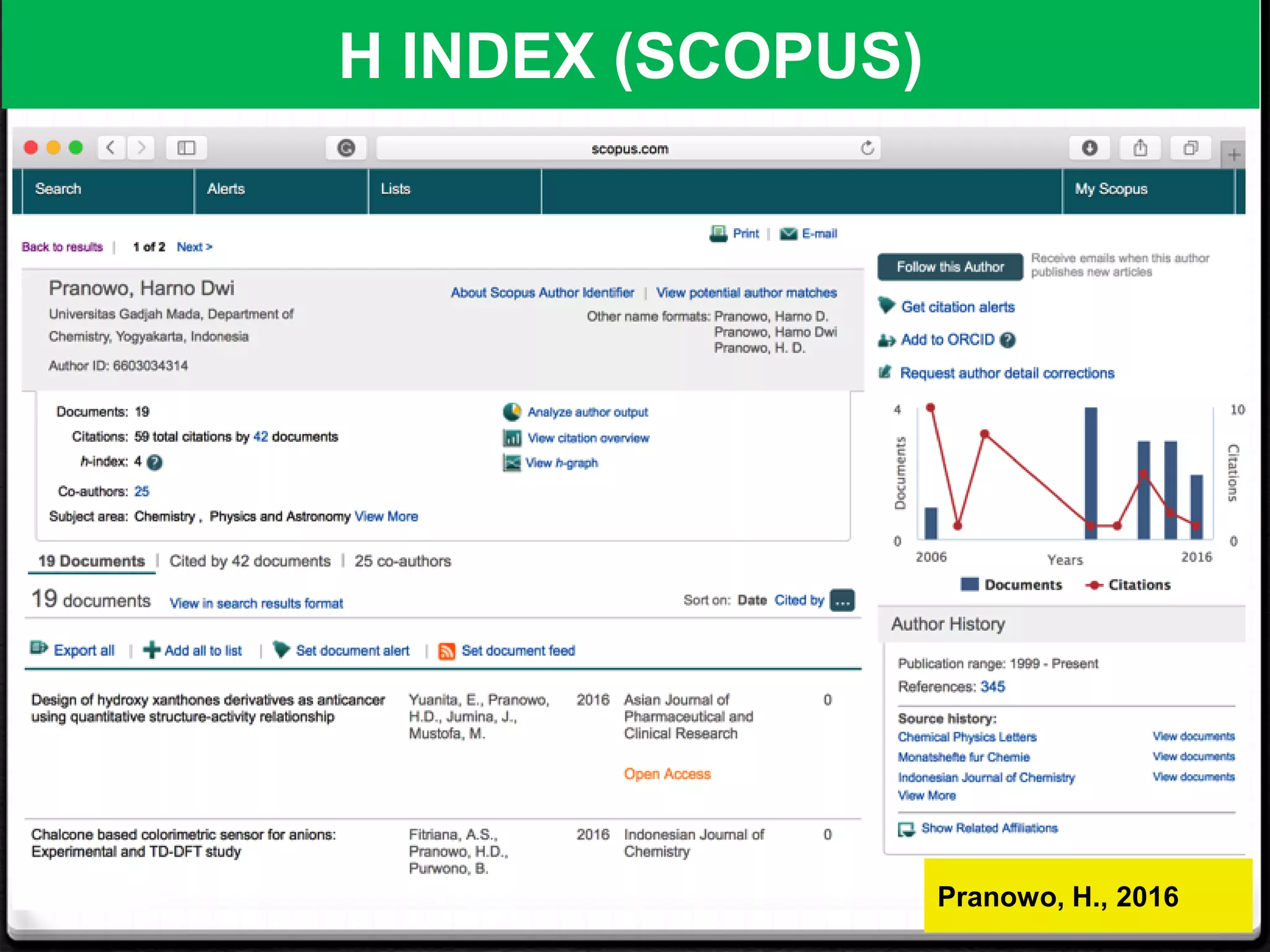Switch to Cited by 42 documents tab
This screenshot has height=952, width=1270.
point(250,561)
